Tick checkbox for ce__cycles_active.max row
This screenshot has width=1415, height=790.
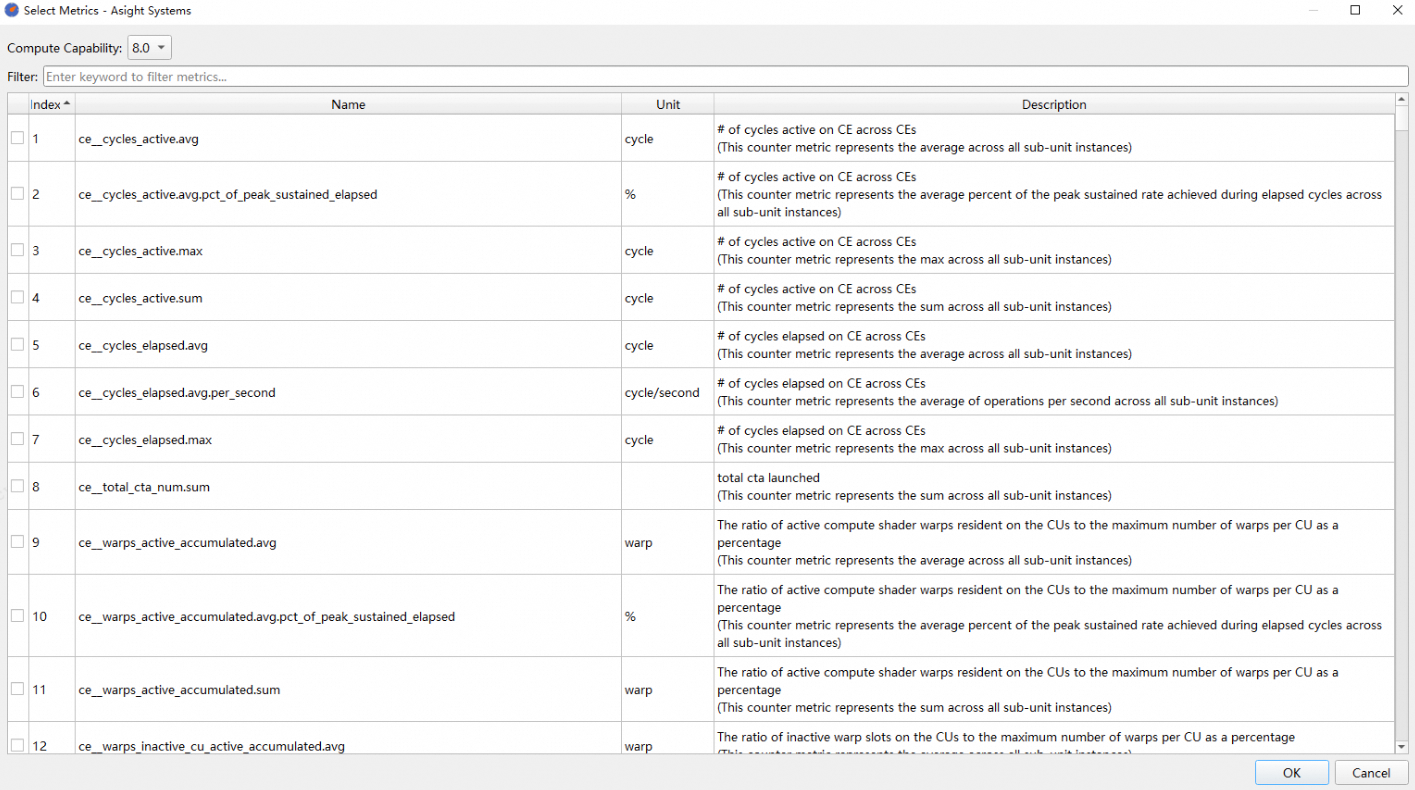[17, 250]
